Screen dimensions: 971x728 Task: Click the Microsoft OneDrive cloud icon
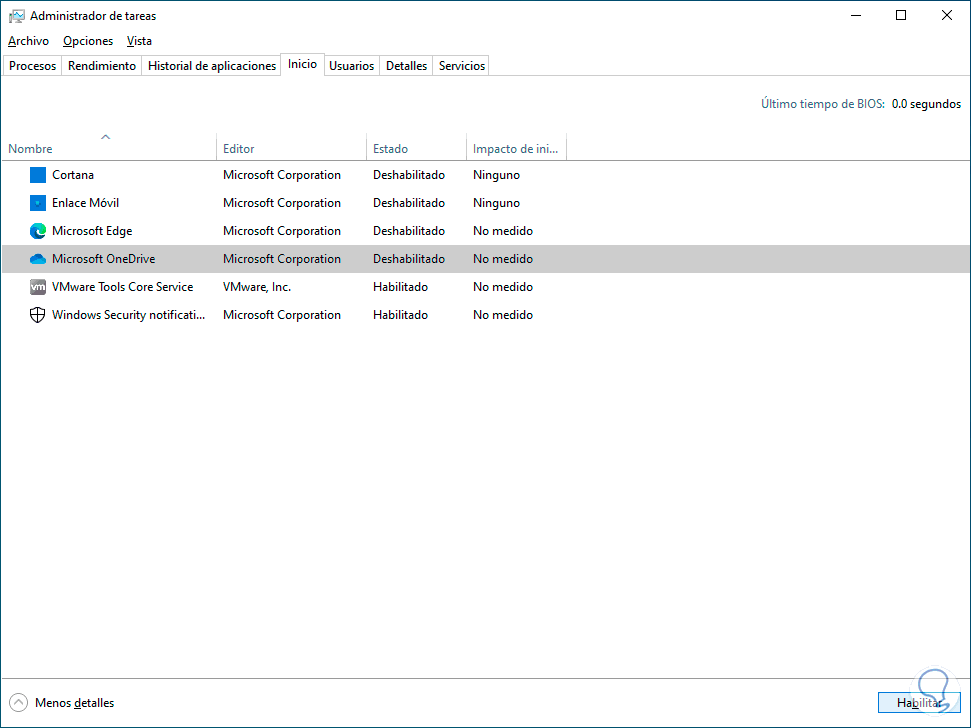point(38,259)
